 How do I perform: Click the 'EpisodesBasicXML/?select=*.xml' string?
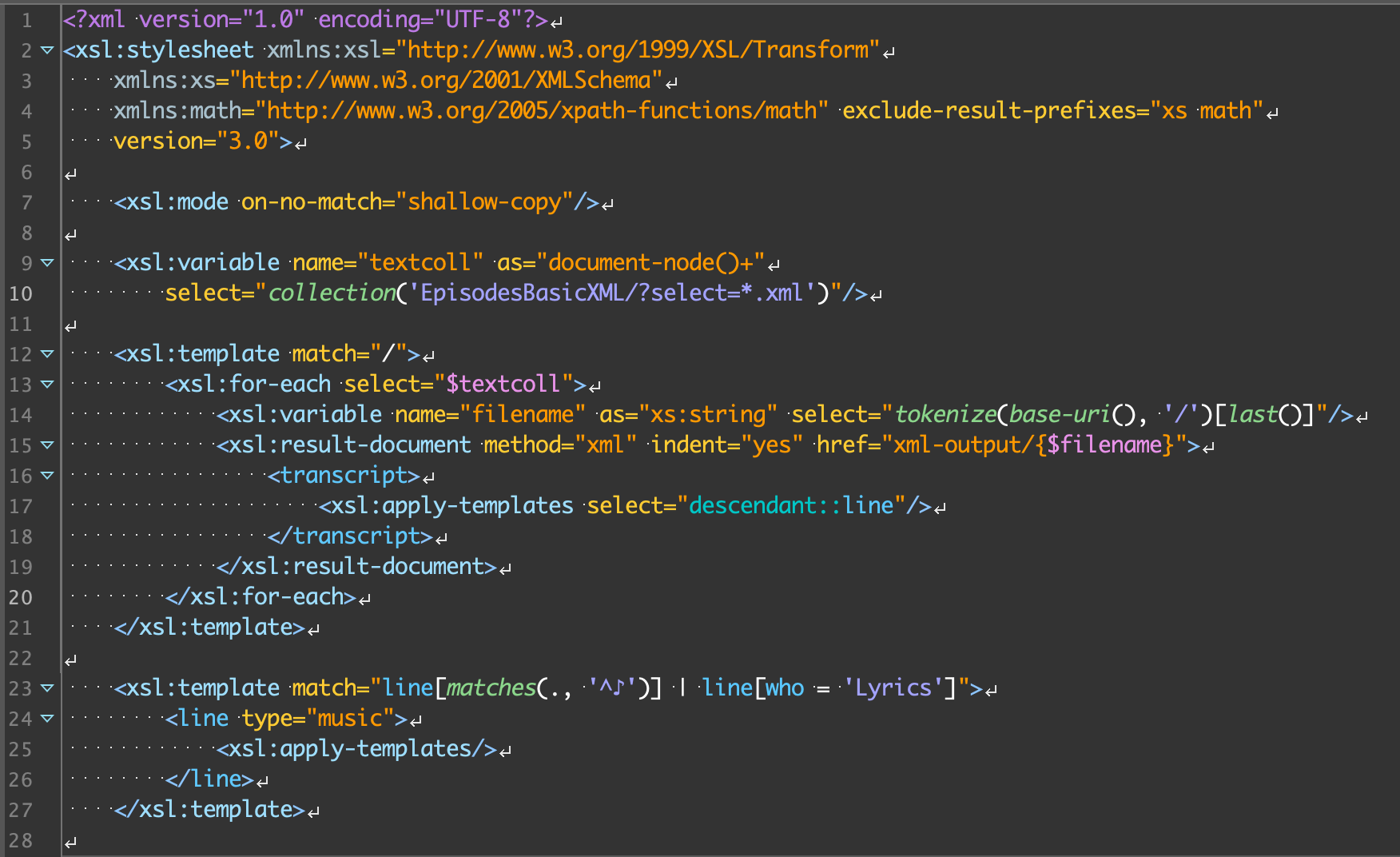(x=612, y=293)
